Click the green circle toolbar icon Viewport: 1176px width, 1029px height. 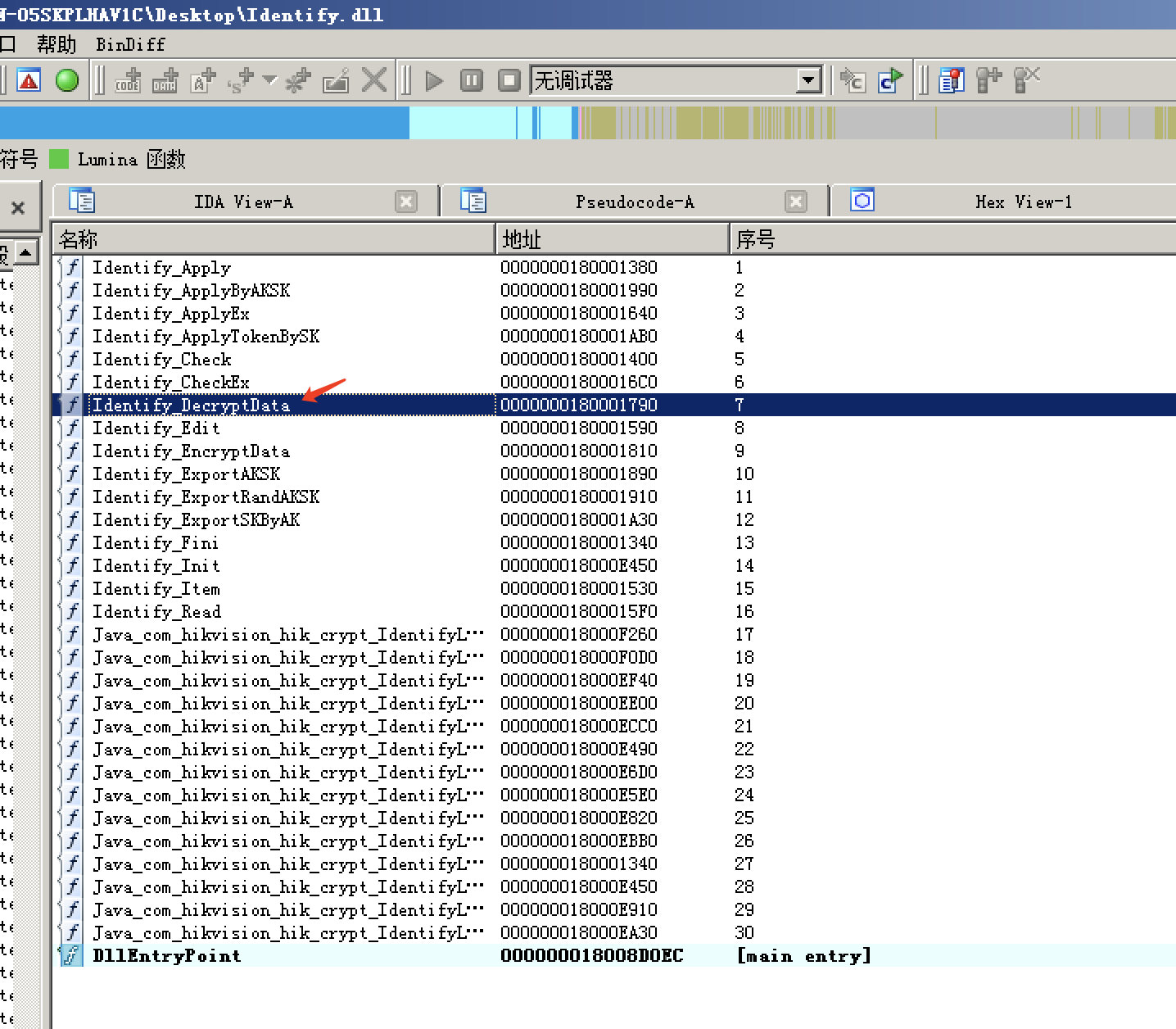coord(67,80)
